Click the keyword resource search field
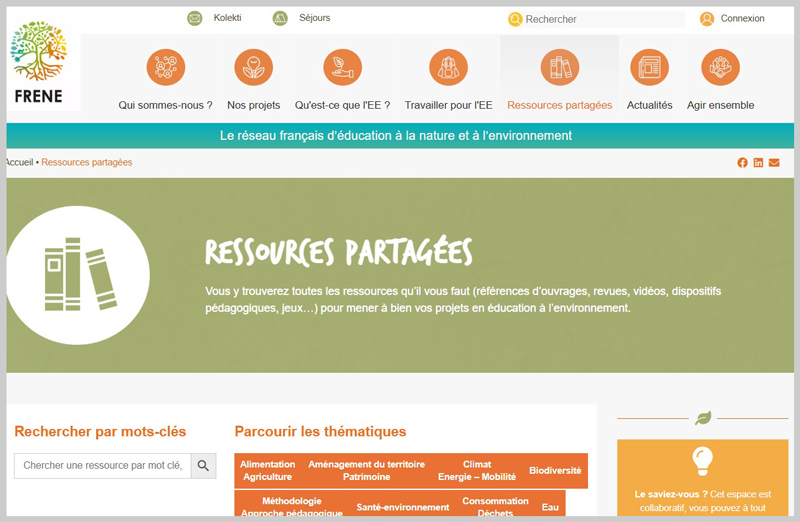This screenshot has width=800, height=522. 103,465
